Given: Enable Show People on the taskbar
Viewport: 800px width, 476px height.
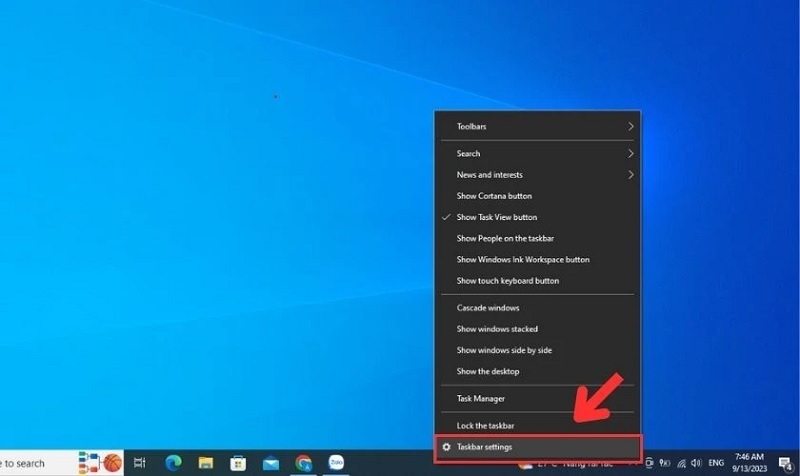Looking at the screenshot, I should coord(505,238).
